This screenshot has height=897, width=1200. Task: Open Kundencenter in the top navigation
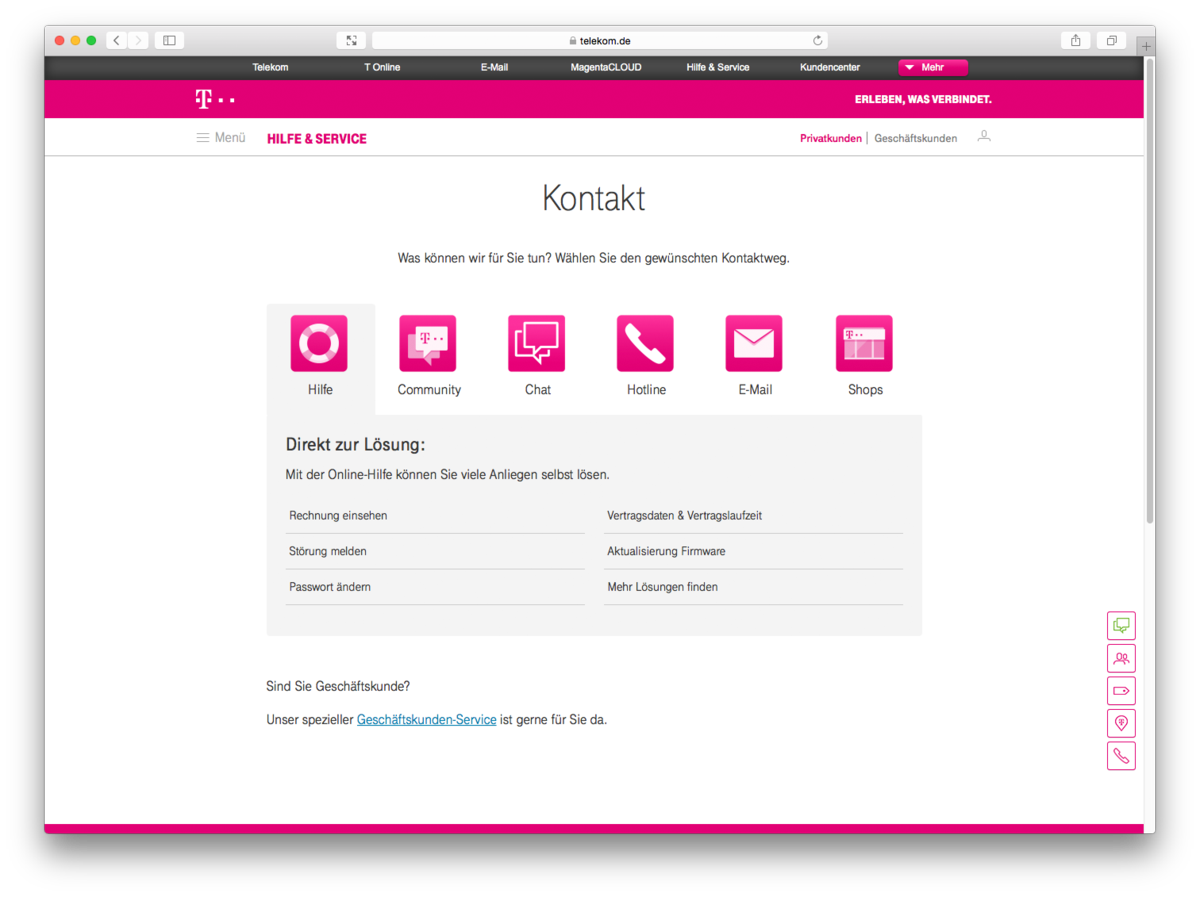tap(829, 68)
